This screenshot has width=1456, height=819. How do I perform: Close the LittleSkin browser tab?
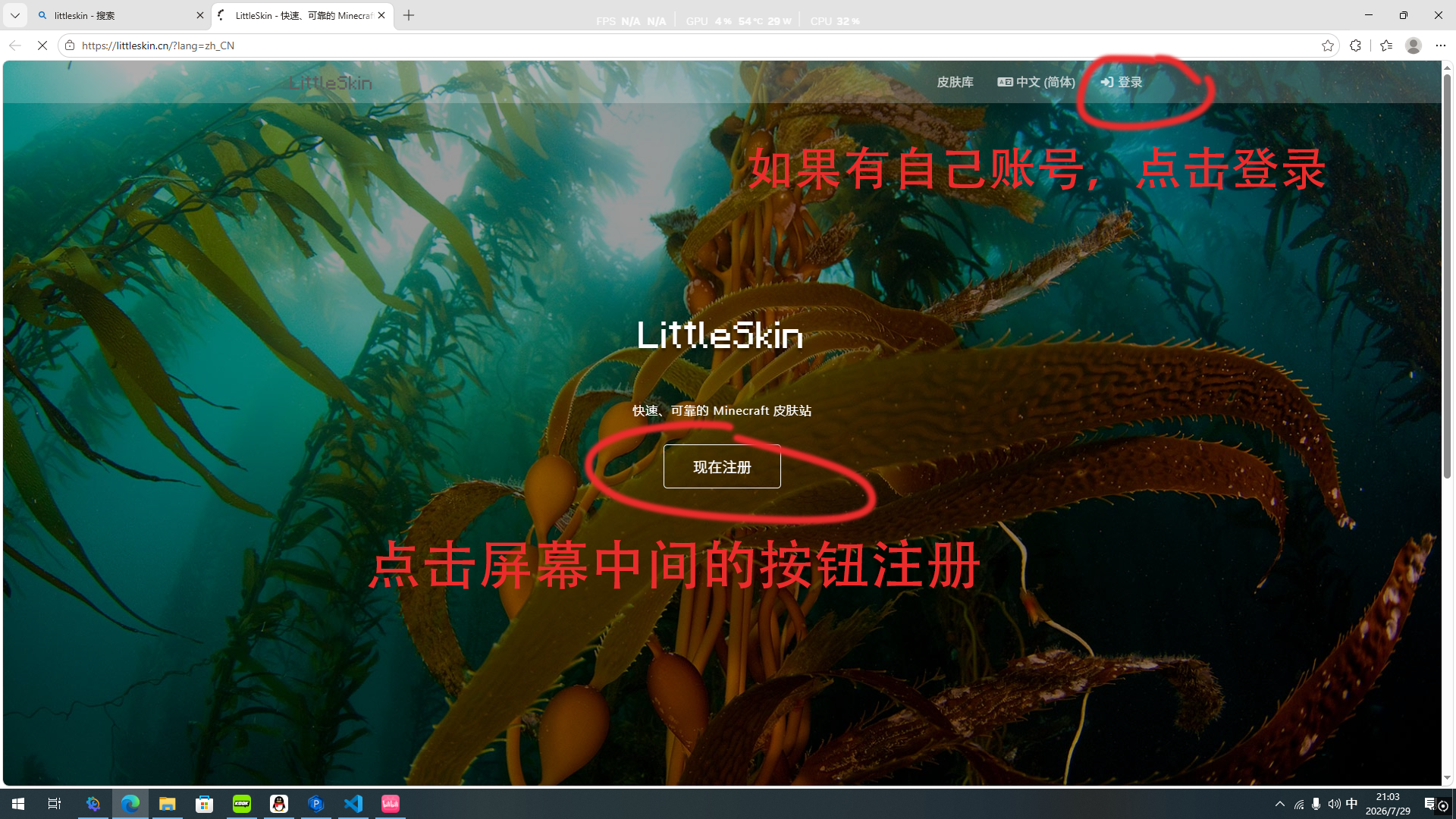(381, 15)
